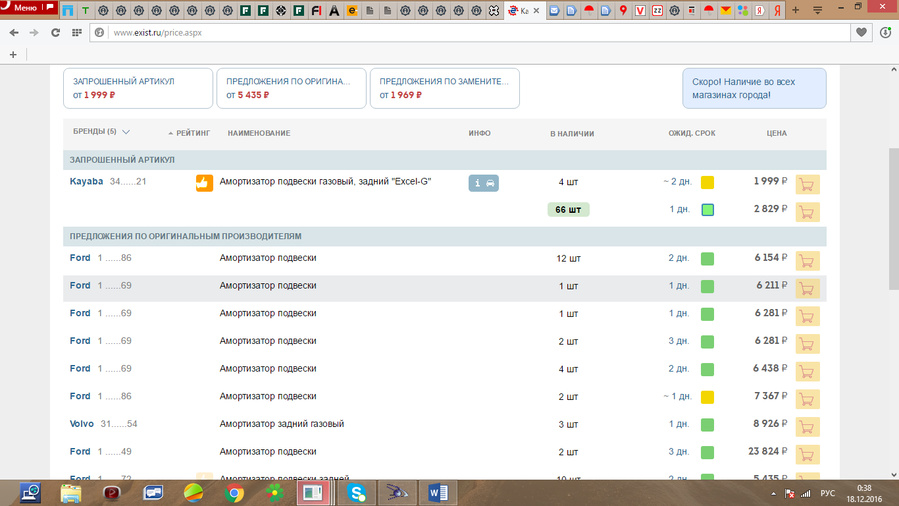
Task: Open Предложения по замените... от 1 969 ₽
Action: 445,88
